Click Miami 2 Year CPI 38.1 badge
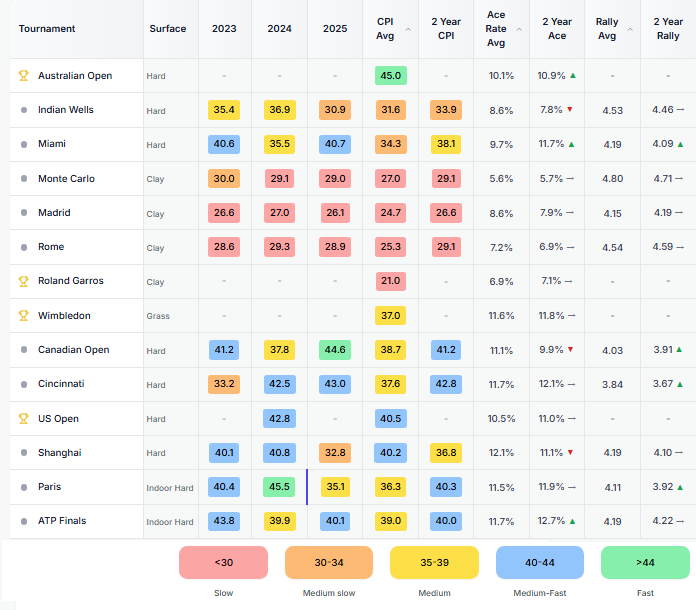696x610 pixels. click(446, 144)
